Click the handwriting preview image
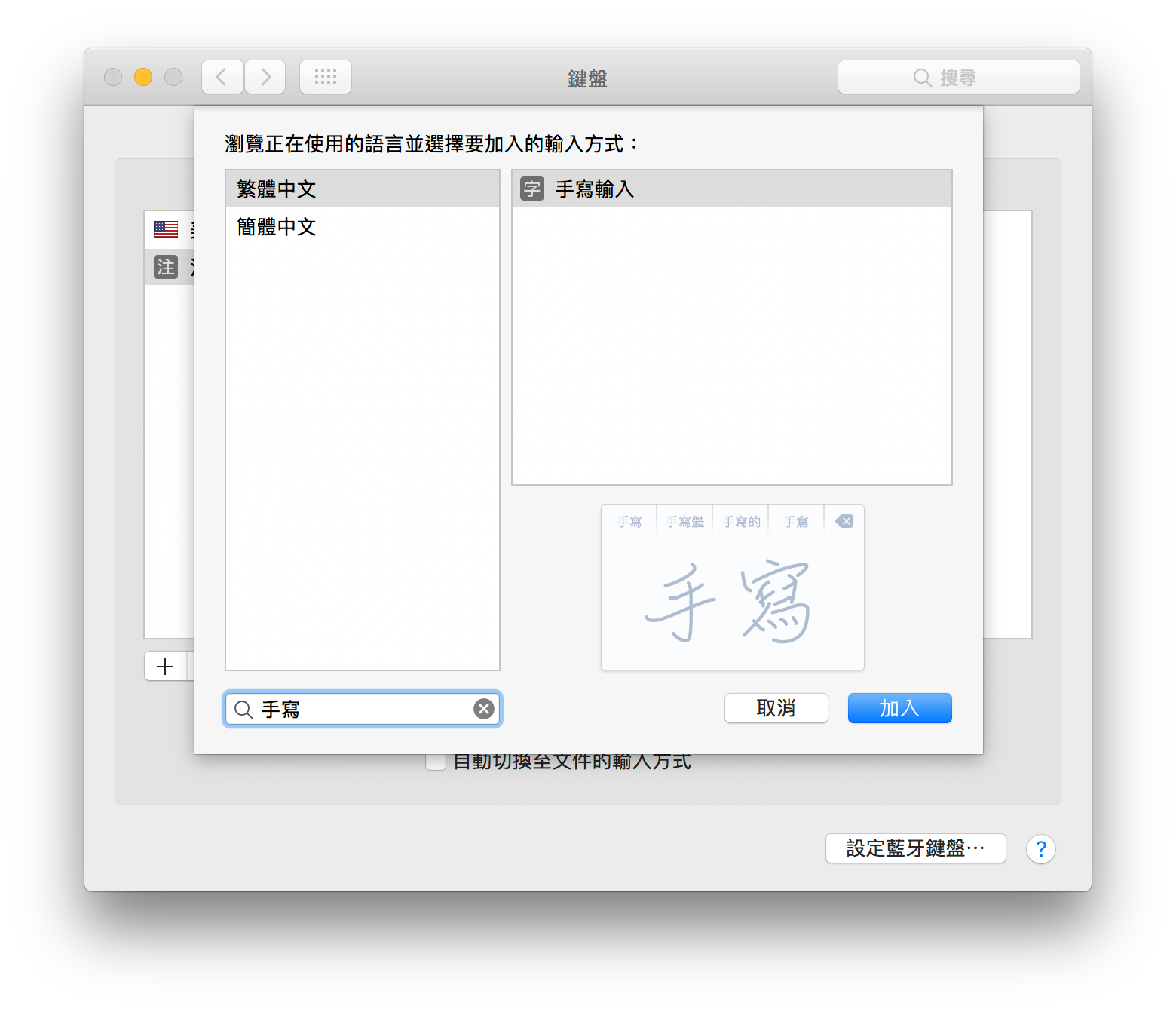 (x=733, y=587)
